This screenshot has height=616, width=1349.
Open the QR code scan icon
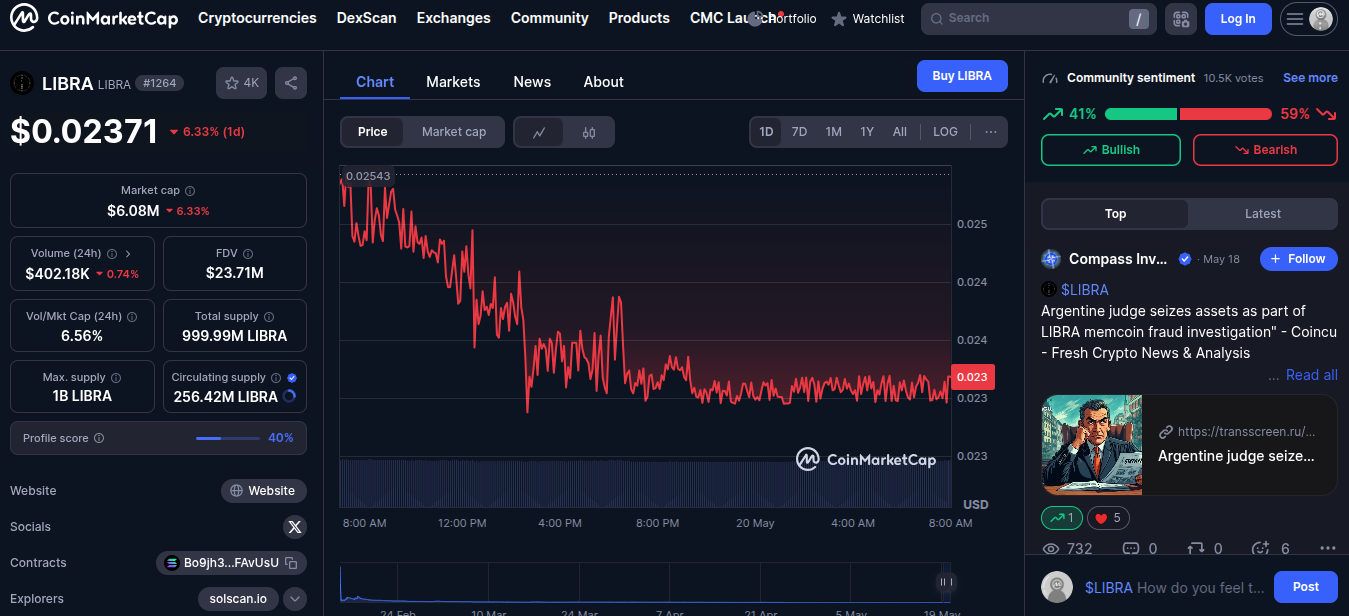pyautogui.click(x=1181, y=18)
